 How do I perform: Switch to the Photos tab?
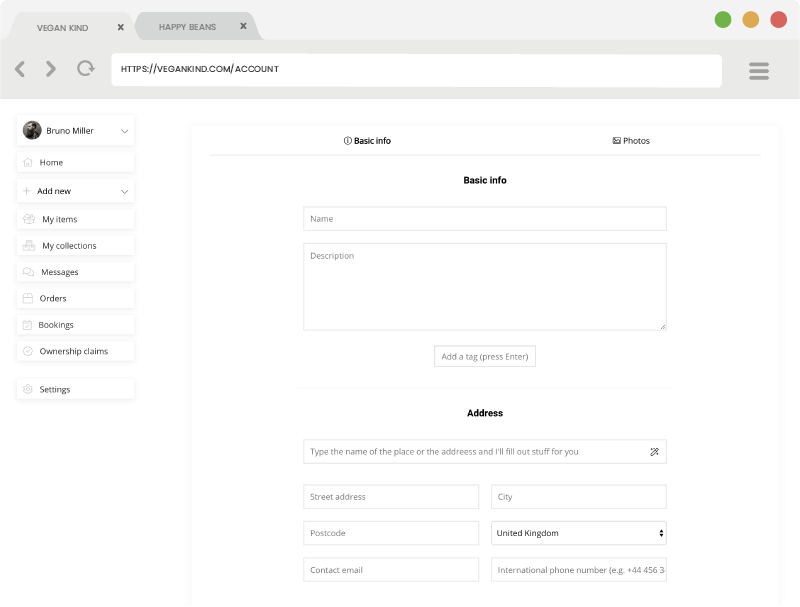click(x=631, y=141)
